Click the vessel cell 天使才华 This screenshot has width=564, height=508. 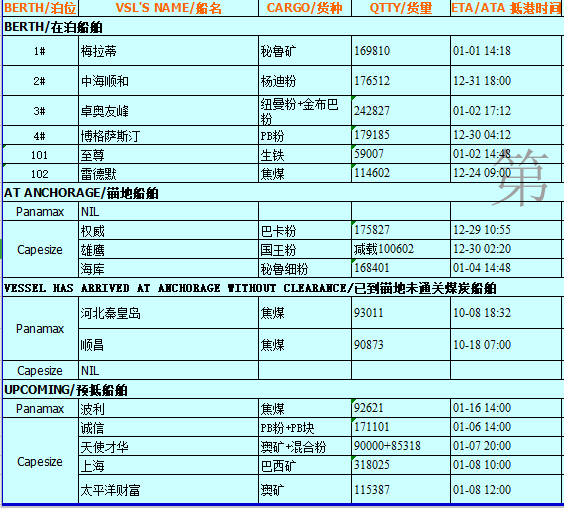click(x=168, y=446)
